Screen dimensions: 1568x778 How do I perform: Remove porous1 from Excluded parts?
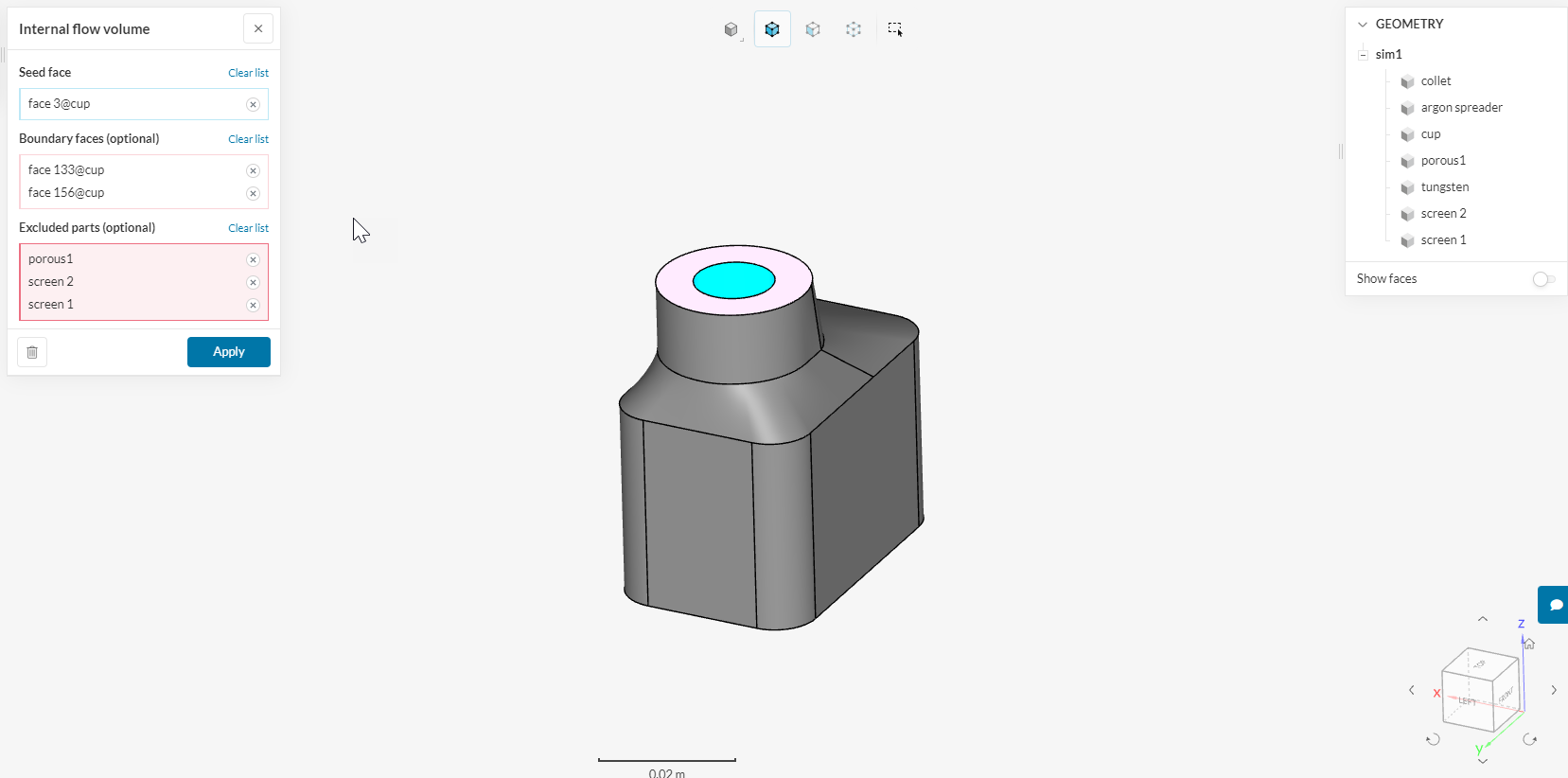point(253,259)
